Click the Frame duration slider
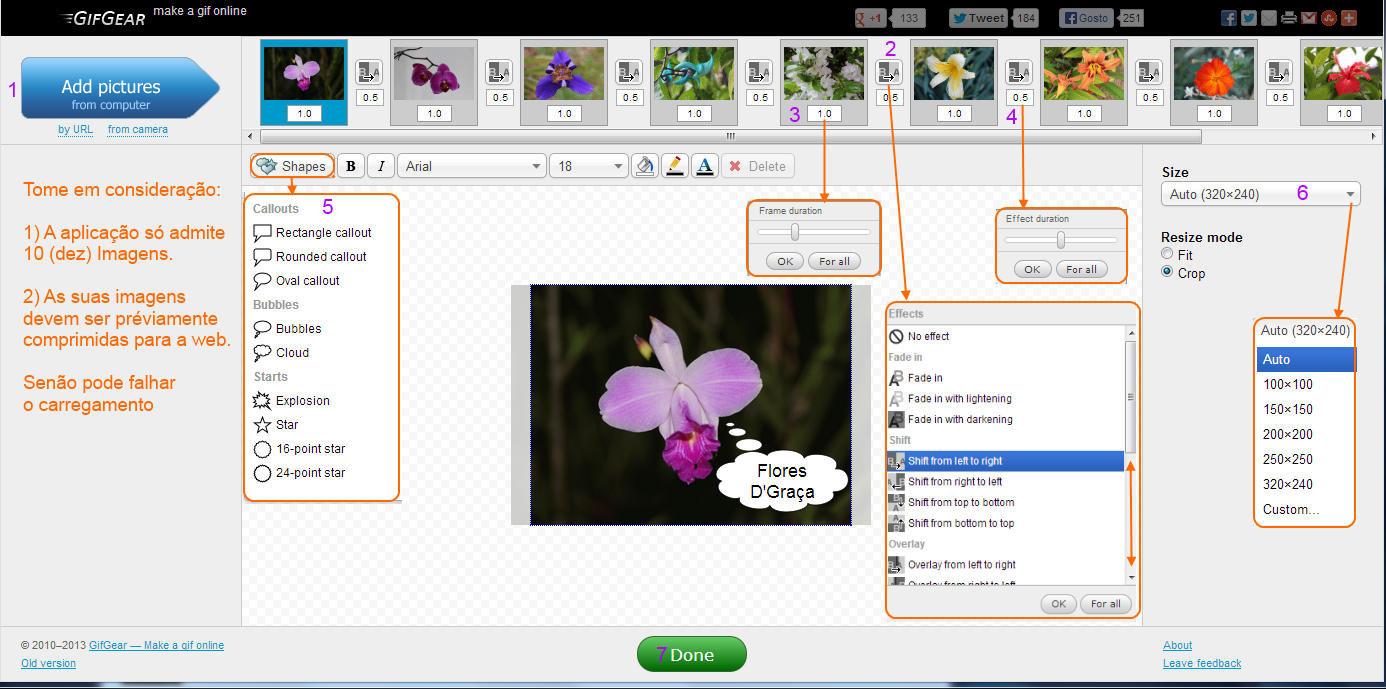 point(814,231)
